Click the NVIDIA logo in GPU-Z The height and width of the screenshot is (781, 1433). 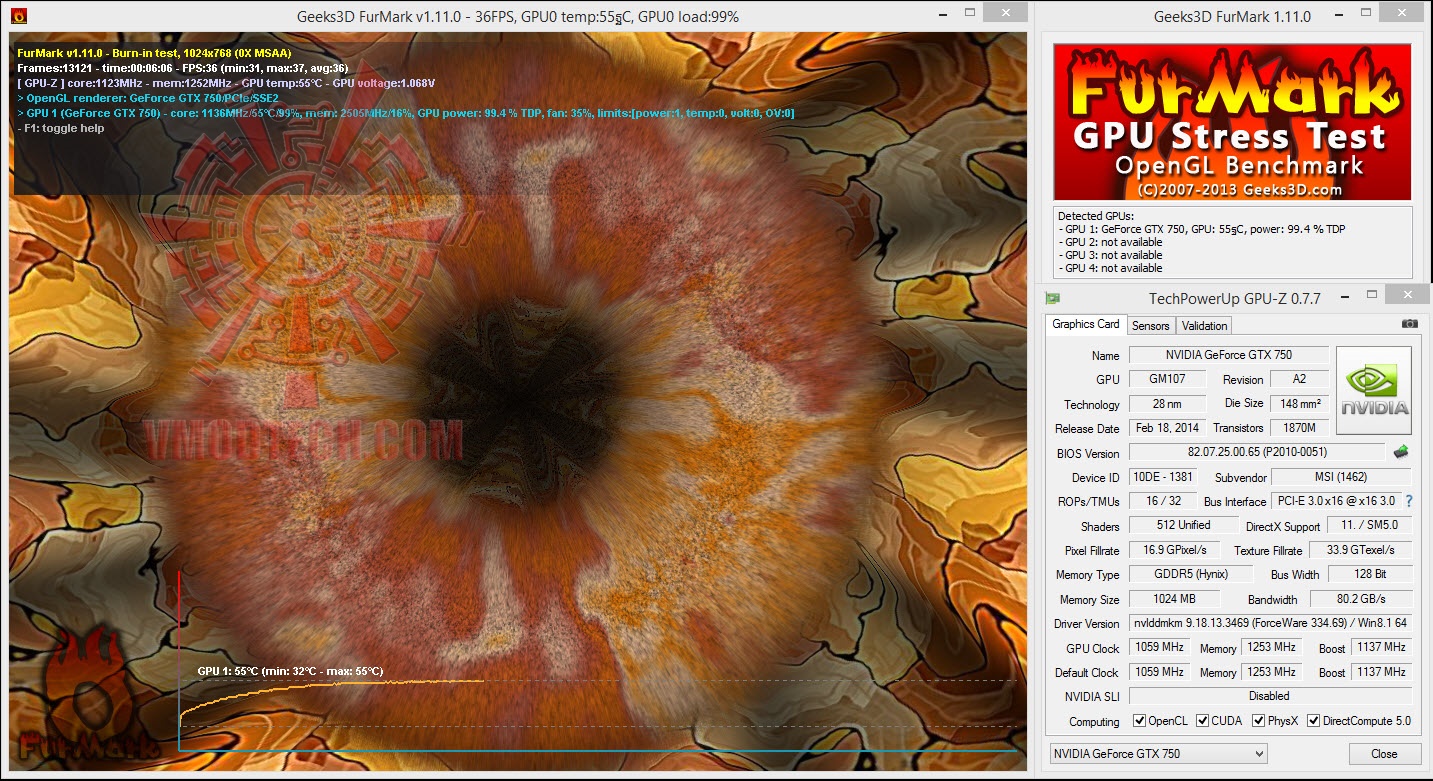click(1374, 391)
